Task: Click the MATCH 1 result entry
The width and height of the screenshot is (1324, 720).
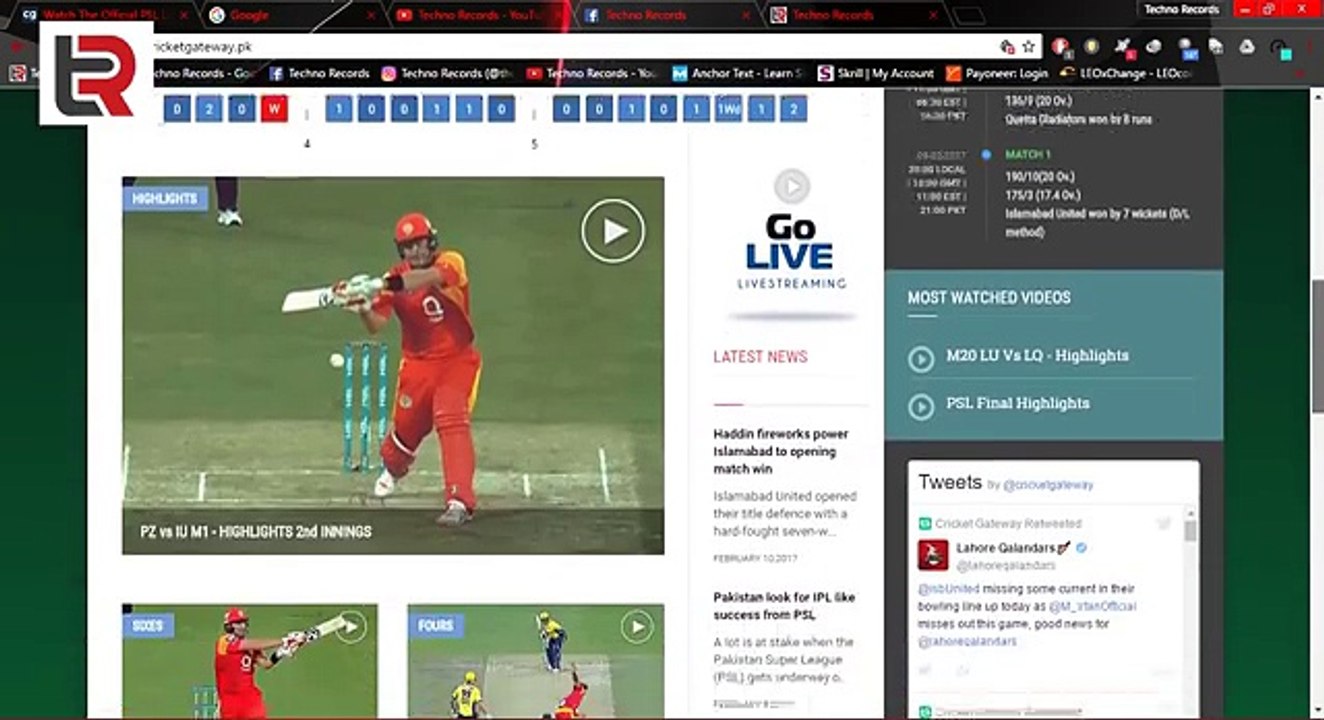Action: pyautogui.click(x=1028, y=155)
